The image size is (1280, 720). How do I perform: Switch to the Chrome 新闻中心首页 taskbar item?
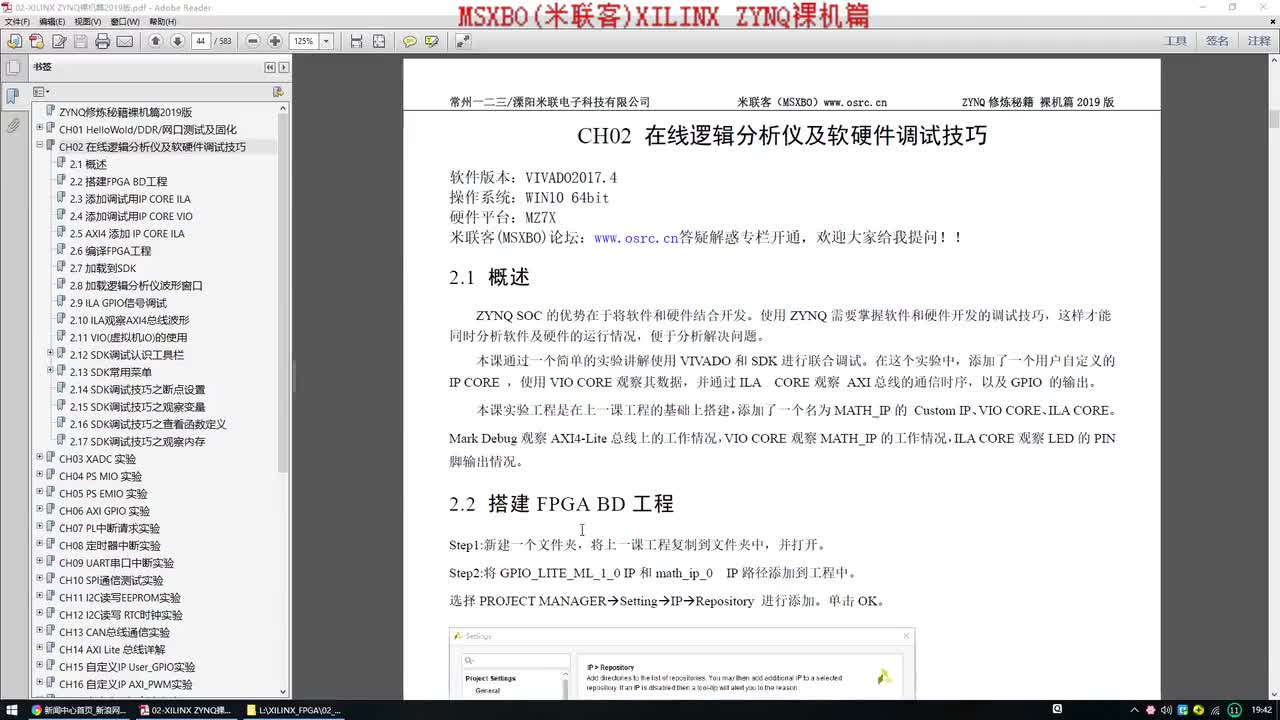pyautogui.click(x=79, y=710)
